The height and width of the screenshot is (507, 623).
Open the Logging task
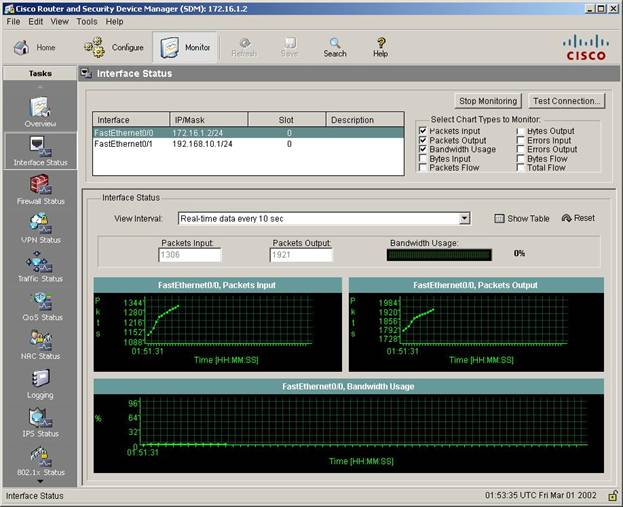[x=40, y=383]
